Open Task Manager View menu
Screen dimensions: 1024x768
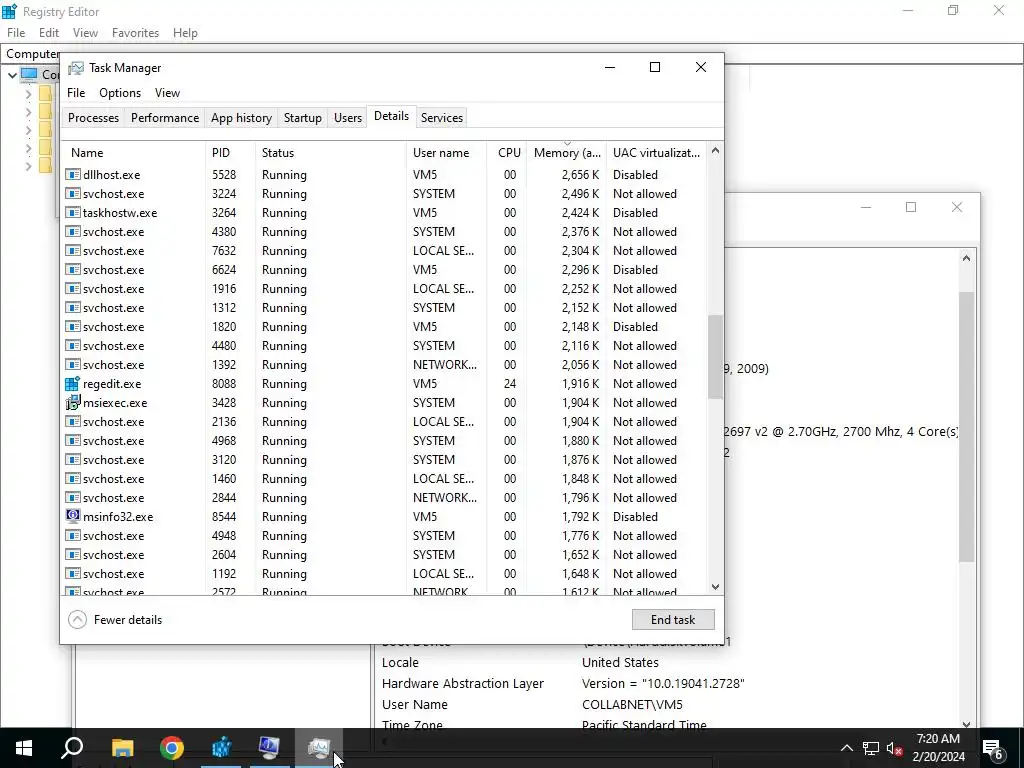(167, 93)
